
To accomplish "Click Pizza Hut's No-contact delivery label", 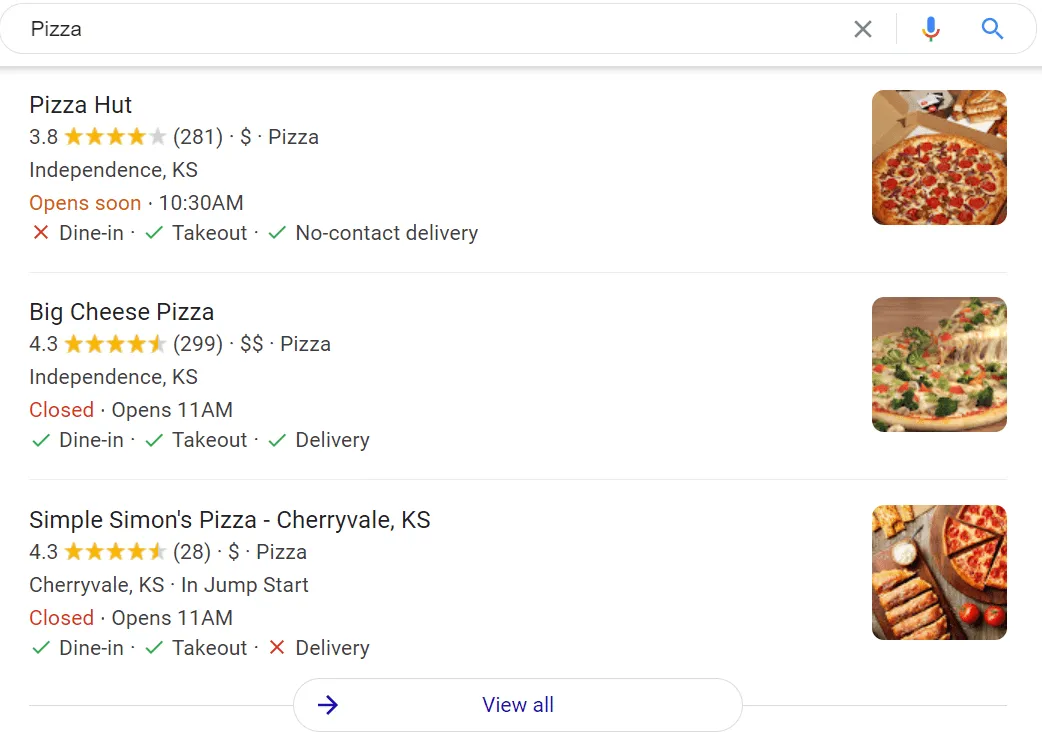I will (x=386, y=233).
